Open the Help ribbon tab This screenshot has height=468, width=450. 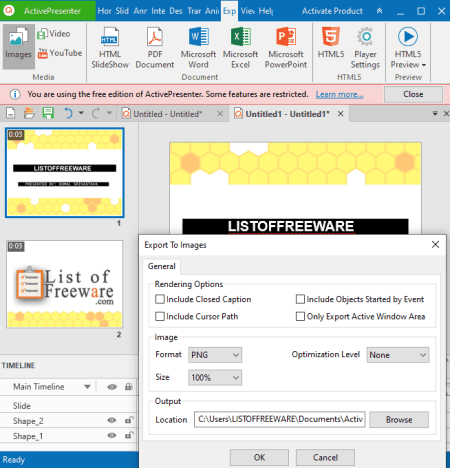(x=266, y=11)
